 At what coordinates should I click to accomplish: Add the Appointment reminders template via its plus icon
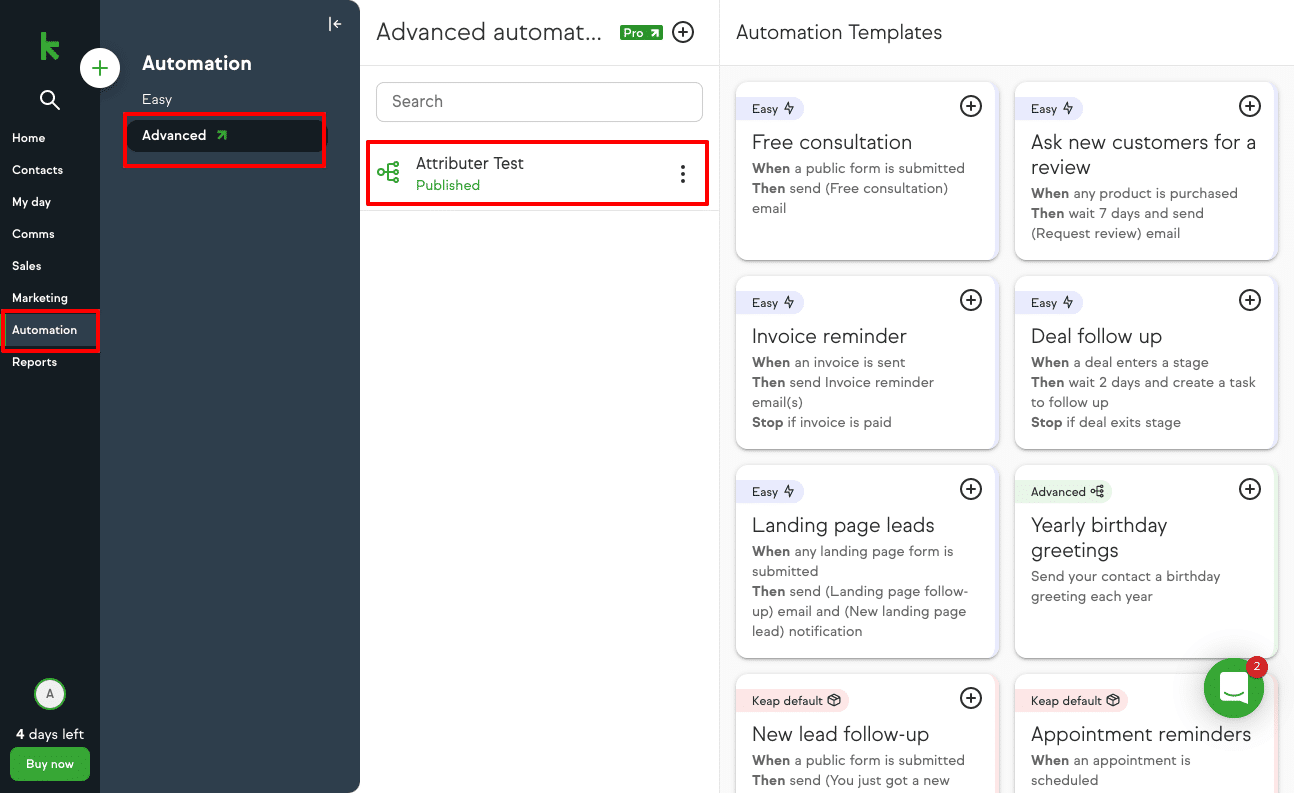tap(1249, 698)
